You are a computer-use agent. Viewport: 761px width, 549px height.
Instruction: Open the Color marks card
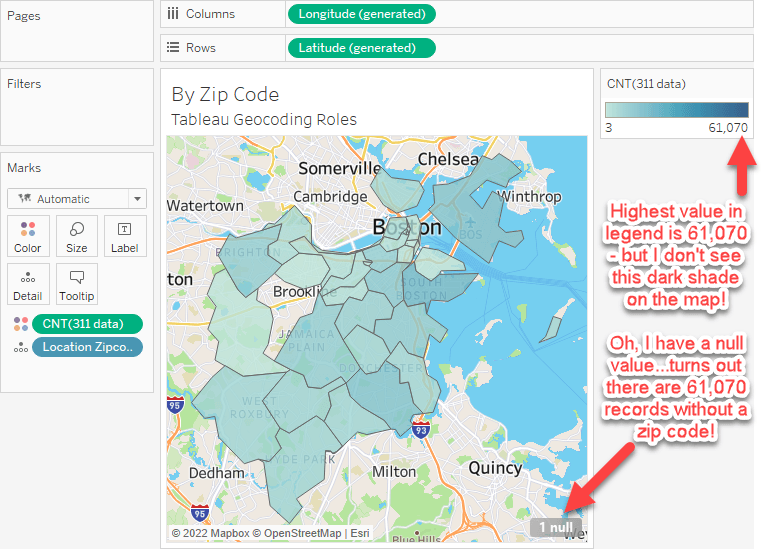[28, 236]
